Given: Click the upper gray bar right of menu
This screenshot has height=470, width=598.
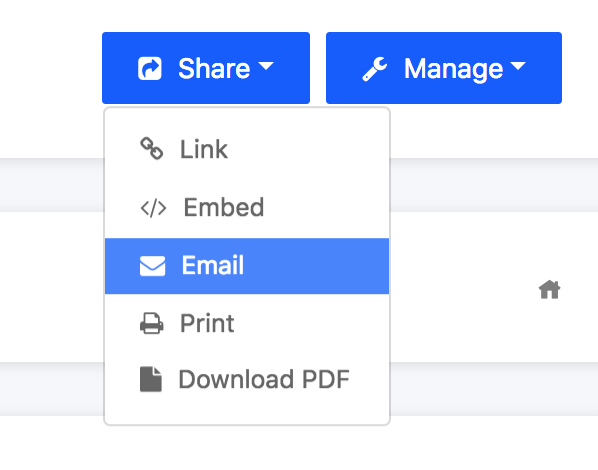Looking at the screenshot, I should 494,185.
